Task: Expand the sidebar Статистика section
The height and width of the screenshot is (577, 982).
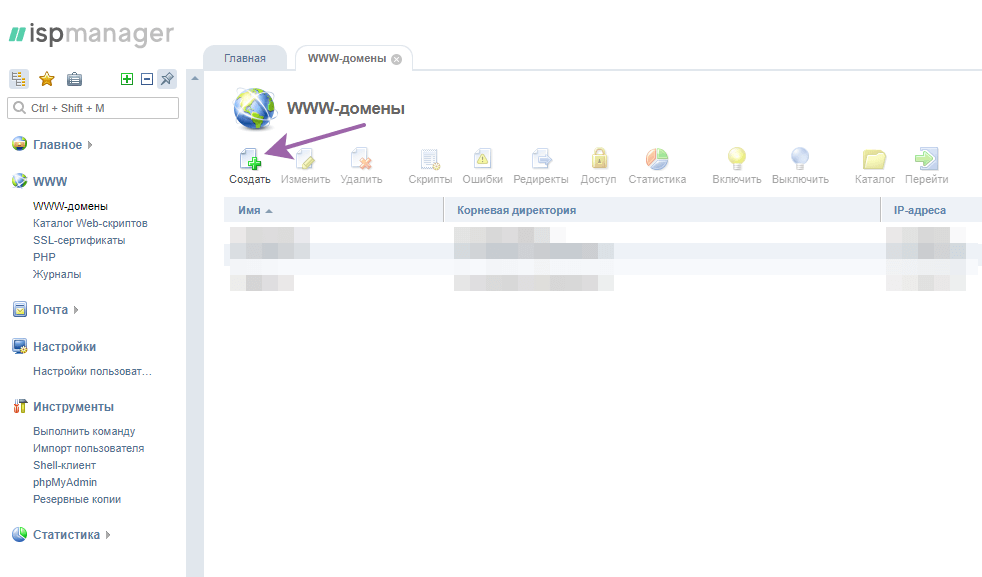Action: point(66,535)
